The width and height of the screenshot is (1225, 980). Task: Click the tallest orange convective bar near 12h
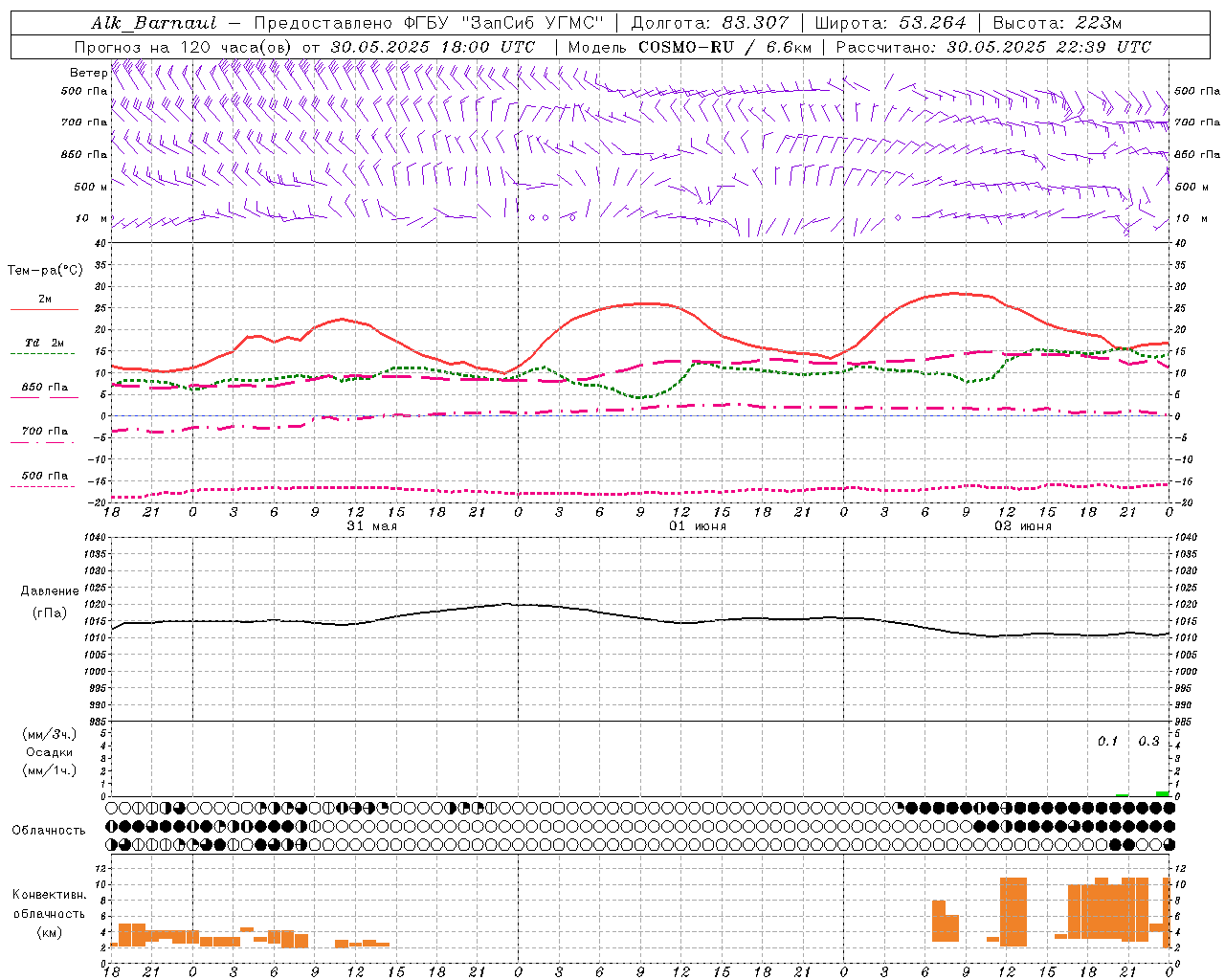(1013, 912)
